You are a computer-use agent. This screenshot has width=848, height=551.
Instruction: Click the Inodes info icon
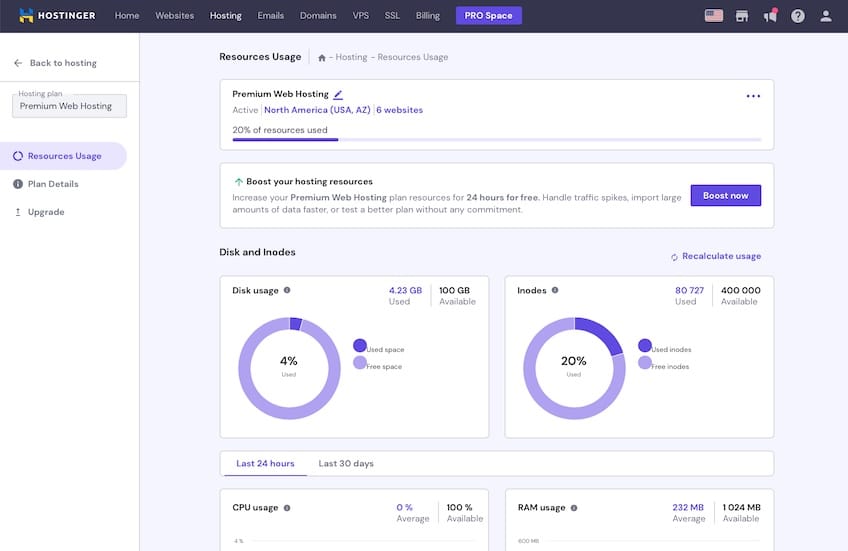[x=555, y=290]
